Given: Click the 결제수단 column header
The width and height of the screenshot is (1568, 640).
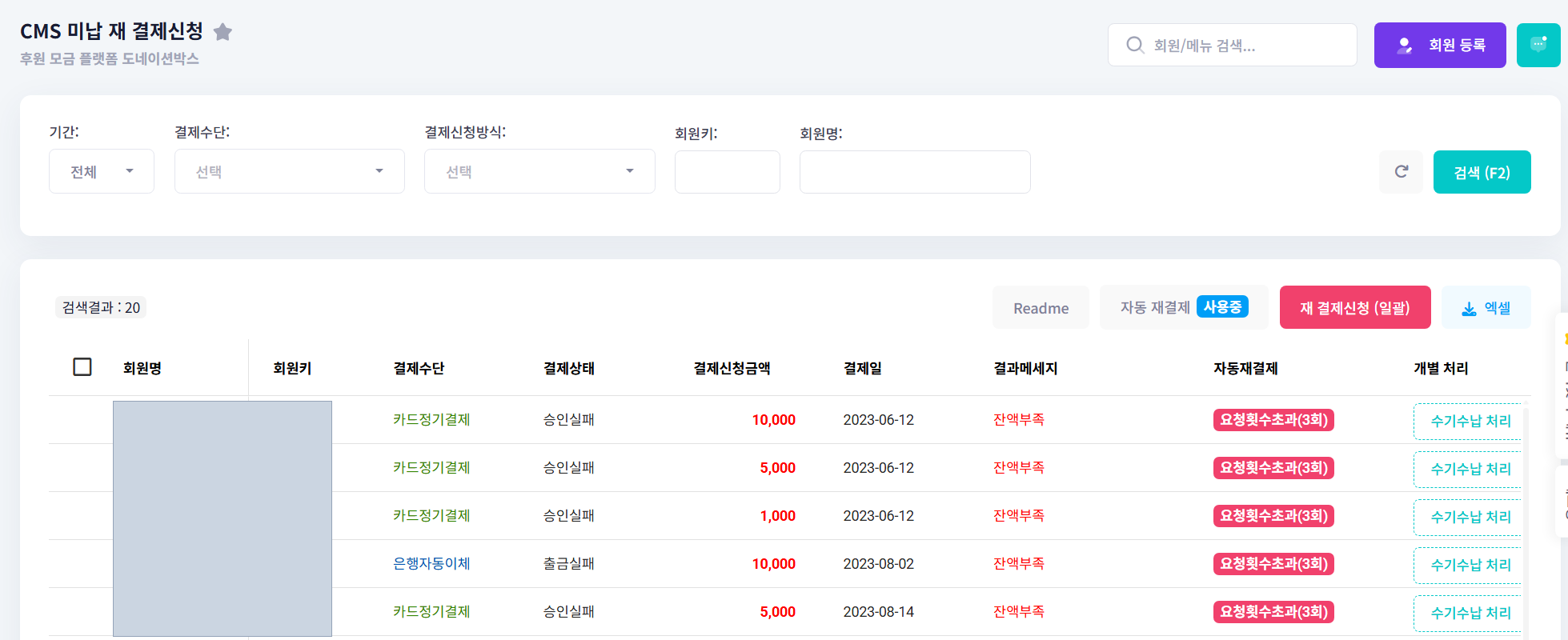Looking at the screenshot, I should [x=419, y=368].
